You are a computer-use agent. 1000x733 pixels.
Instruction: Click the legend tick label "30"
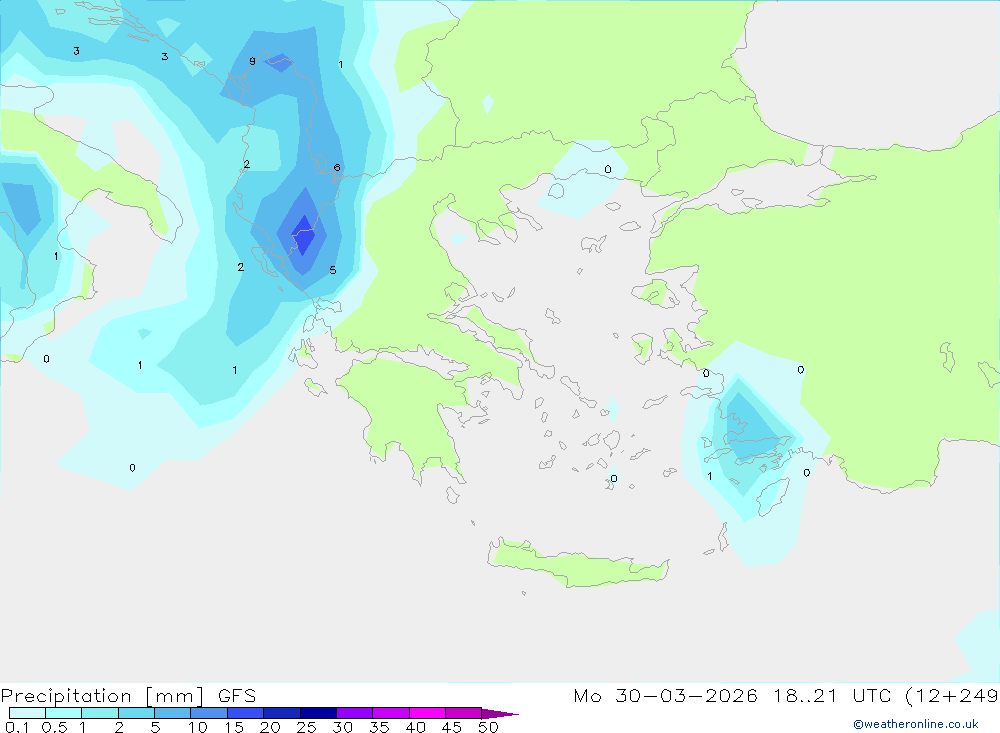tap(342, 727)
